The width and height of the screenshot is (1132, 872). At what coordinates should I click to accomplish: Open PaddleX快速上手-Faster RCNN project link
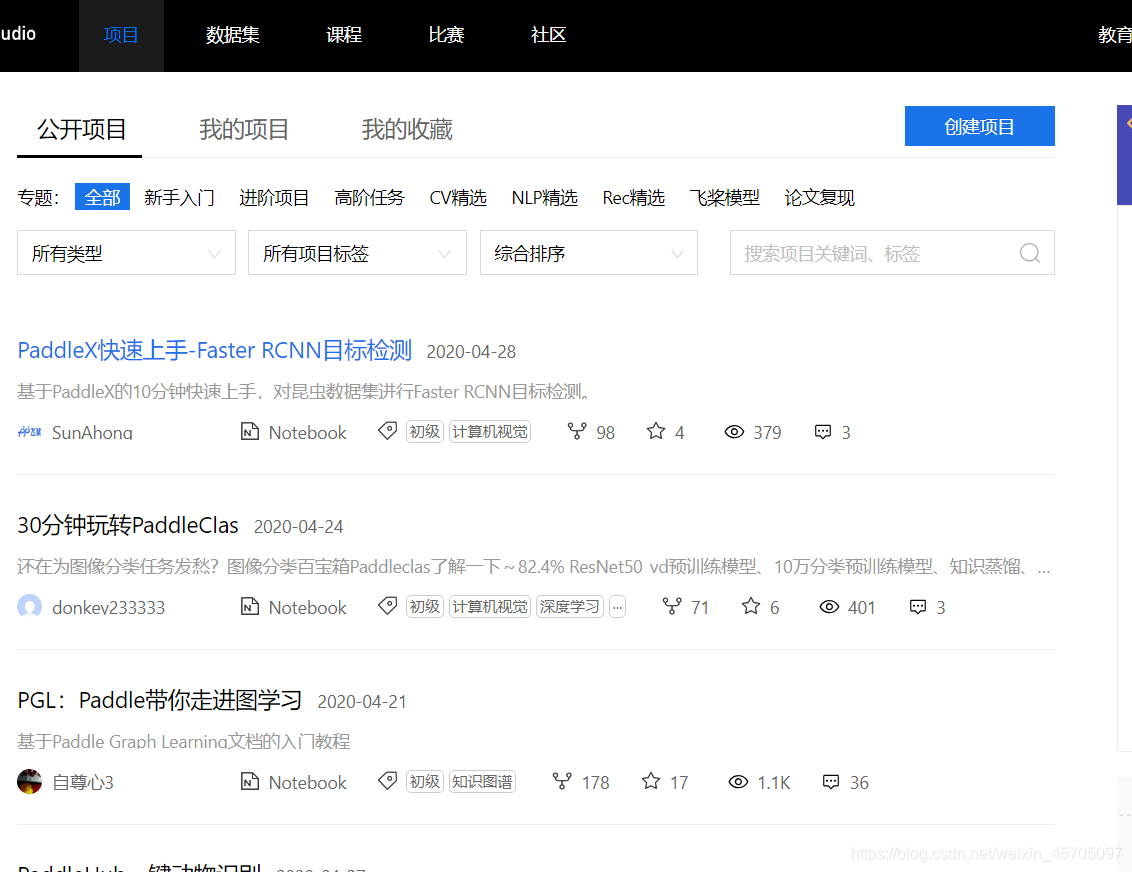click(214, 350)
